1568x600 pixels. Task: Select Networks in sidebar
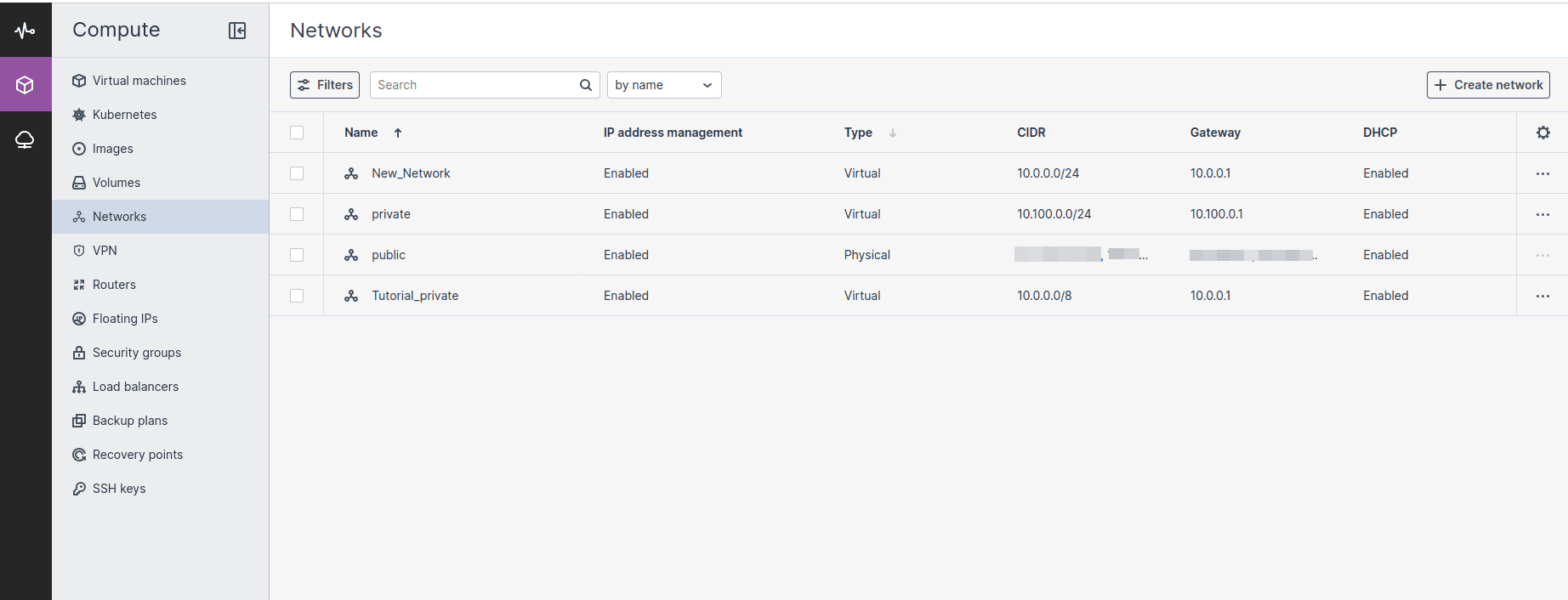click(160, 217)
